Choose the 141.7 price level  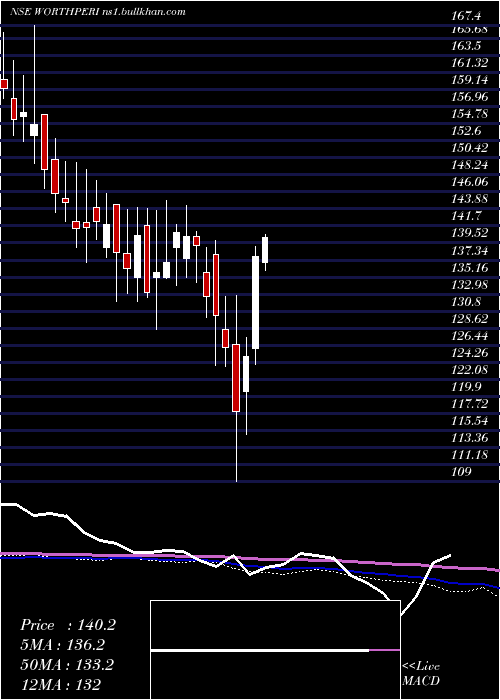467,216
